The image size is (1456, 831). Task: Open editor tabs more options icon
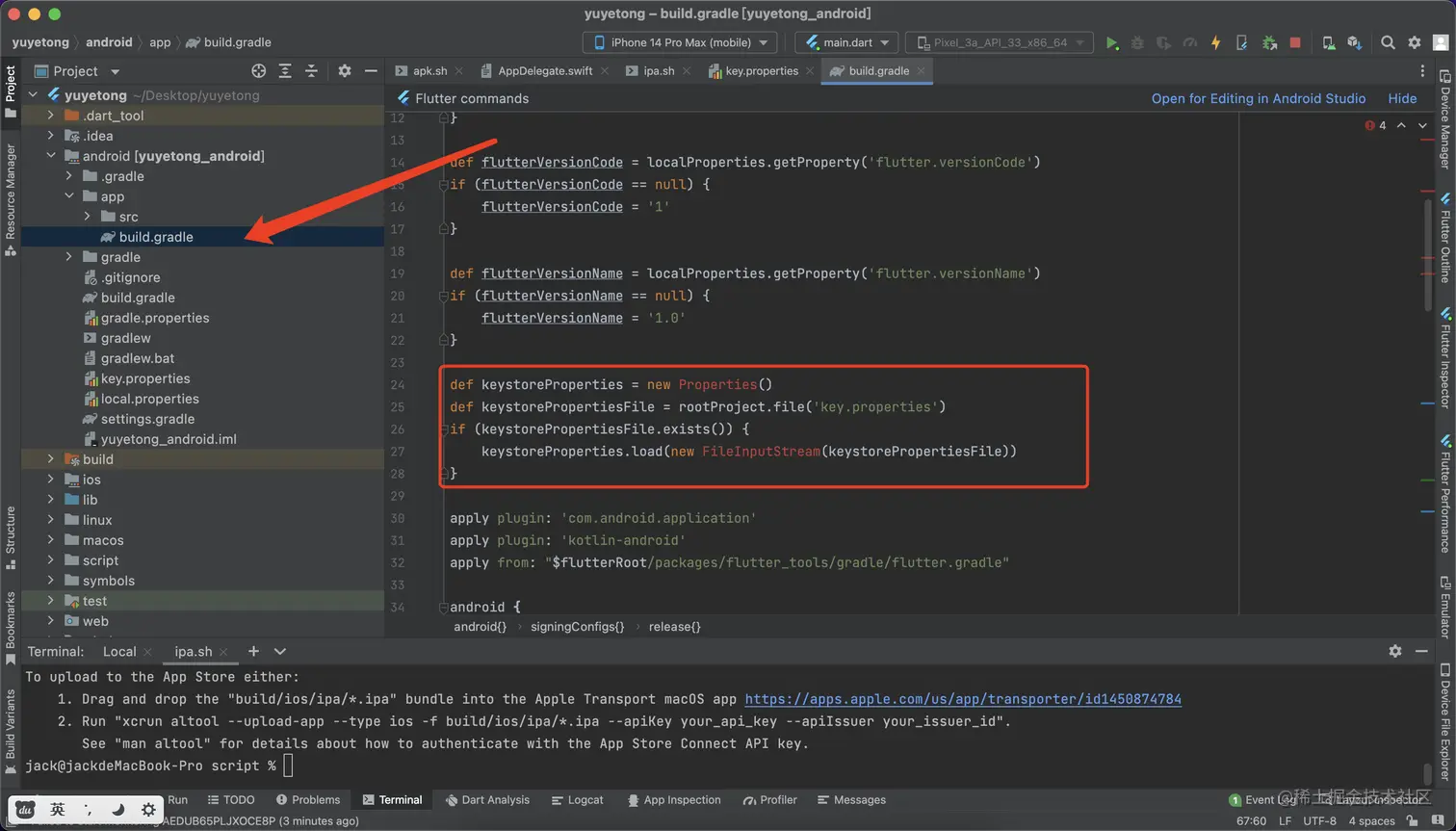click(x=1422, y=71)
